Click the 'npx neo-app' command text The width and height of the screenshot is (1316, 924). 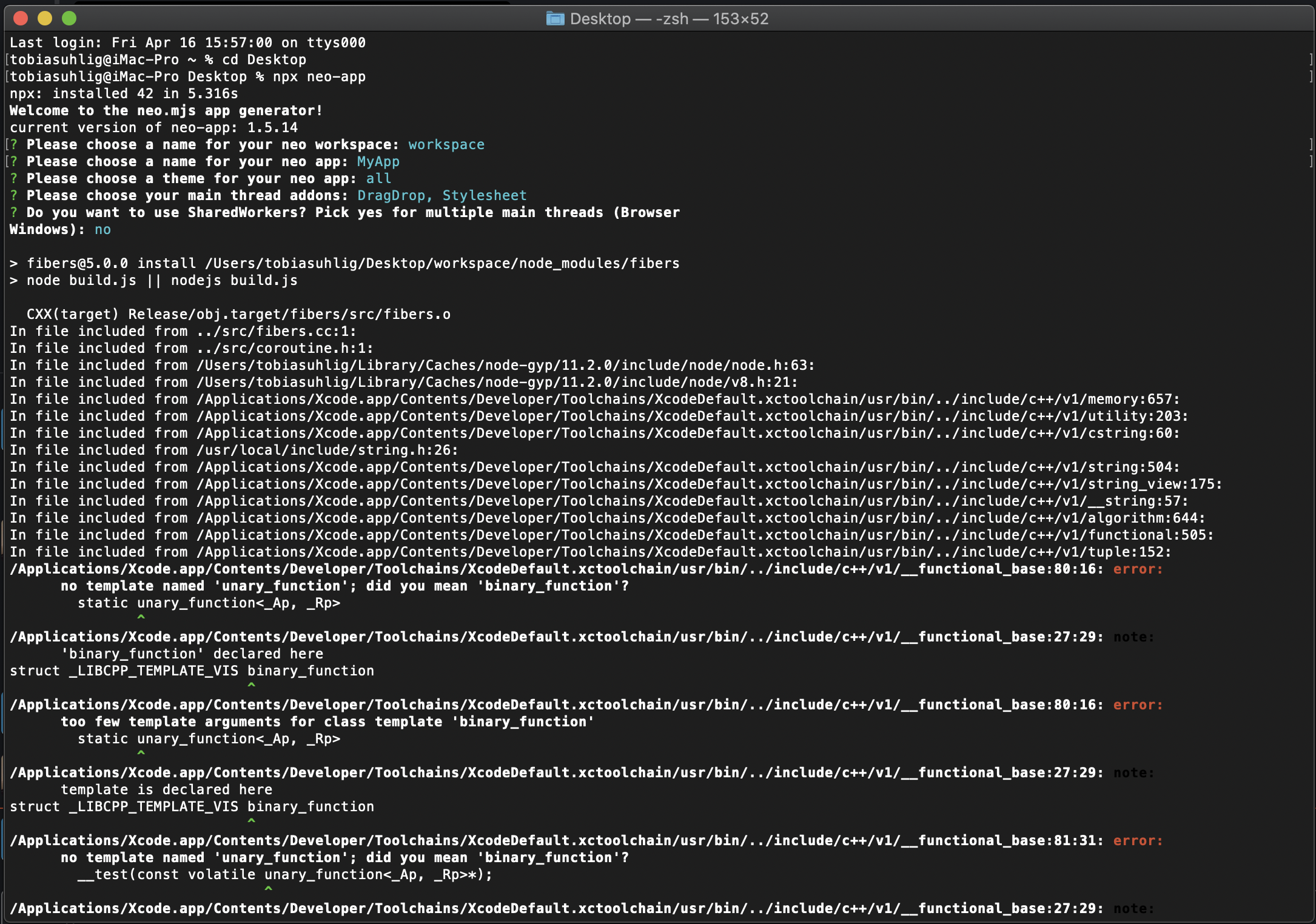319,76
